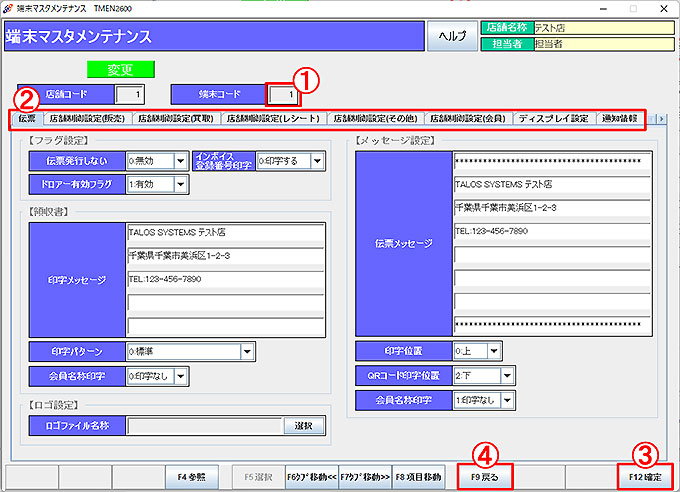The image size is (680, 492).
Task: Click the F6 タブ移動<< button
Action: (311, 477)
